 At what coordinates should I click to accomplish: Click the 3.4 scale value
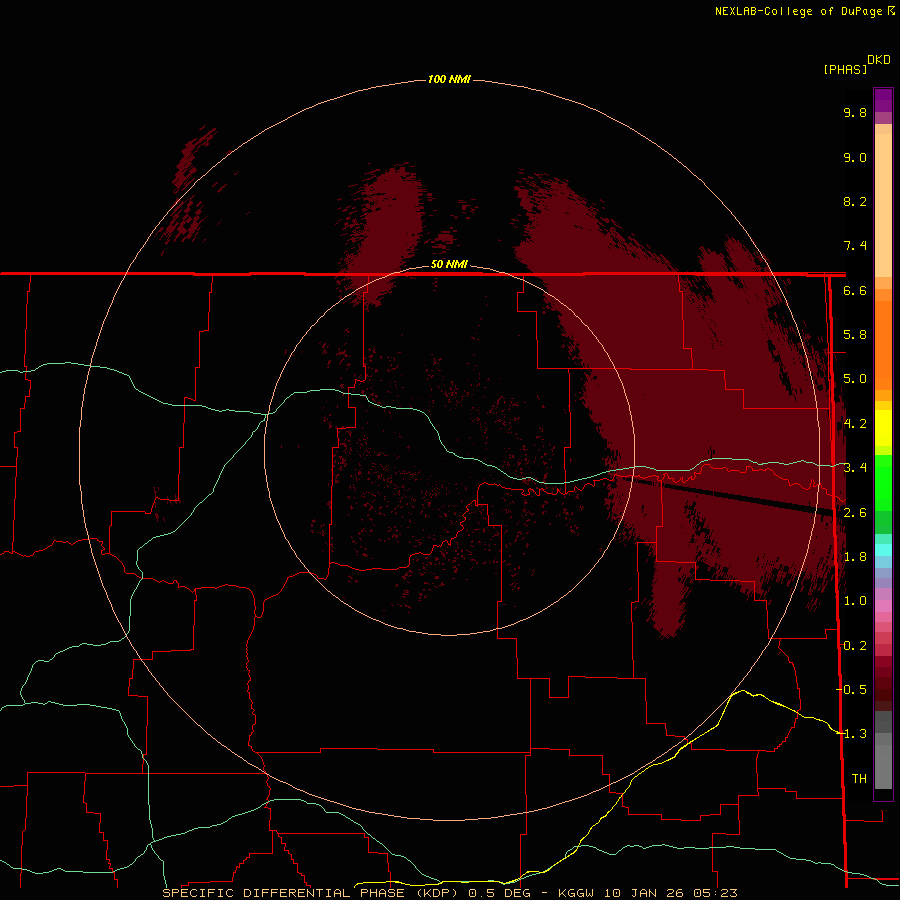[855, 468]
